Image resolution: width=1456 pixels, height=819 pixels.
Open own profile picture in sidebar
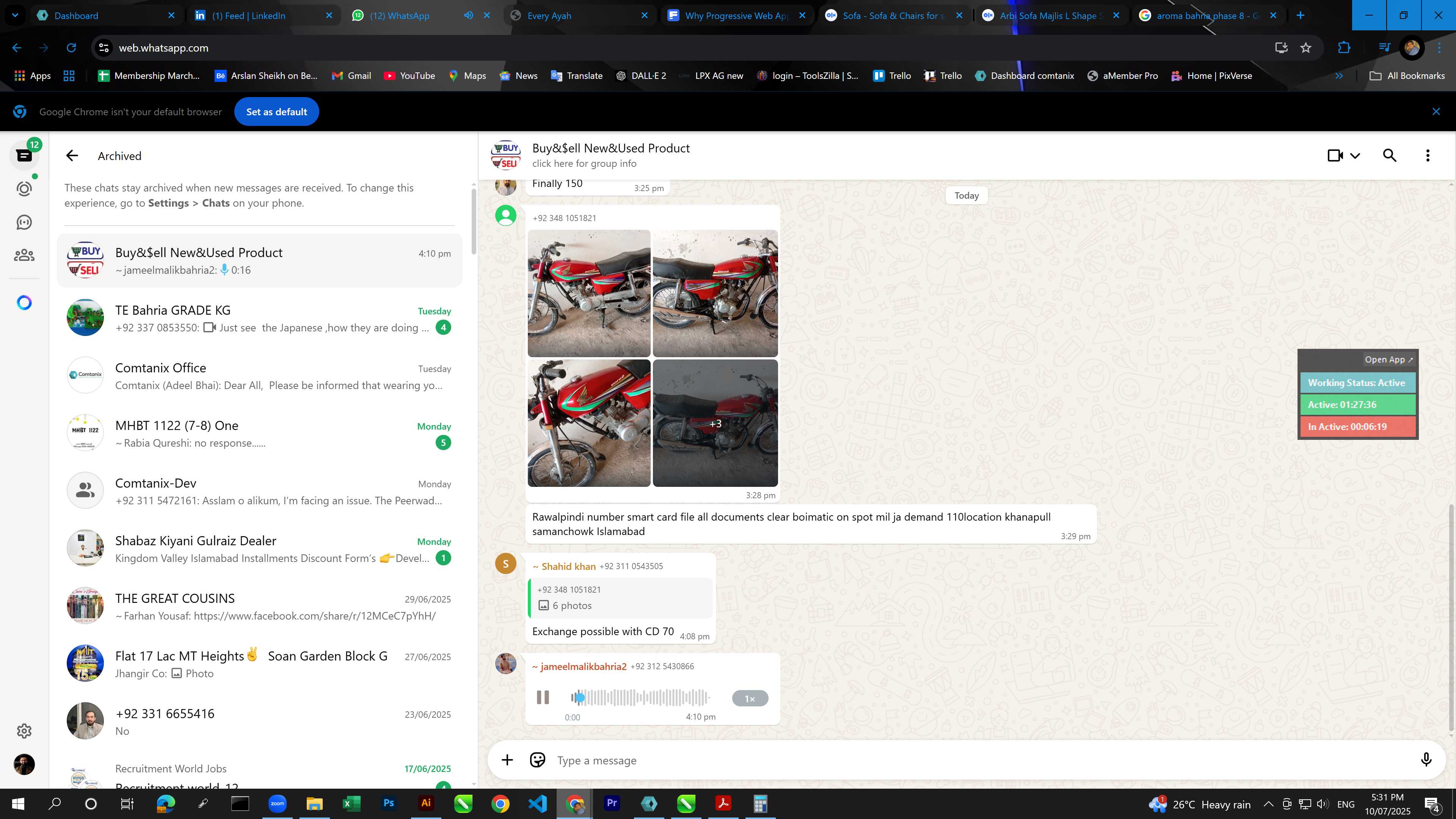pos(24,764)
